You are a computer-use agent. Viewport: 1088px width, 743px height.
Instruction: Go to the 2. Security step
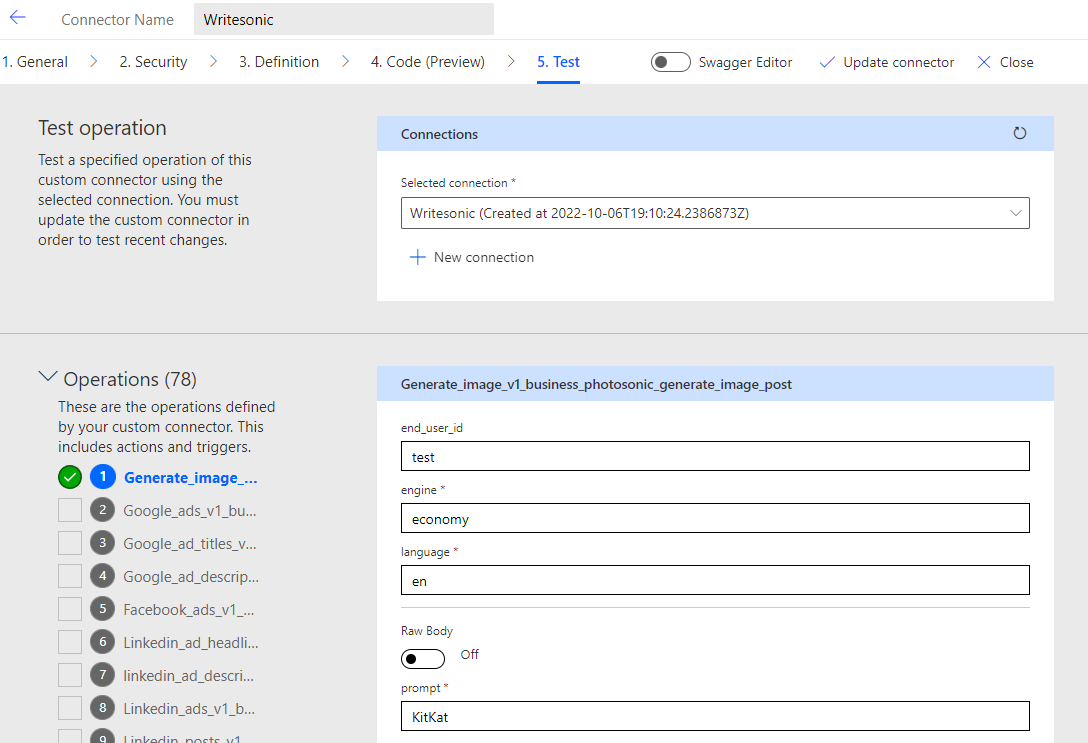pos(153,62)
